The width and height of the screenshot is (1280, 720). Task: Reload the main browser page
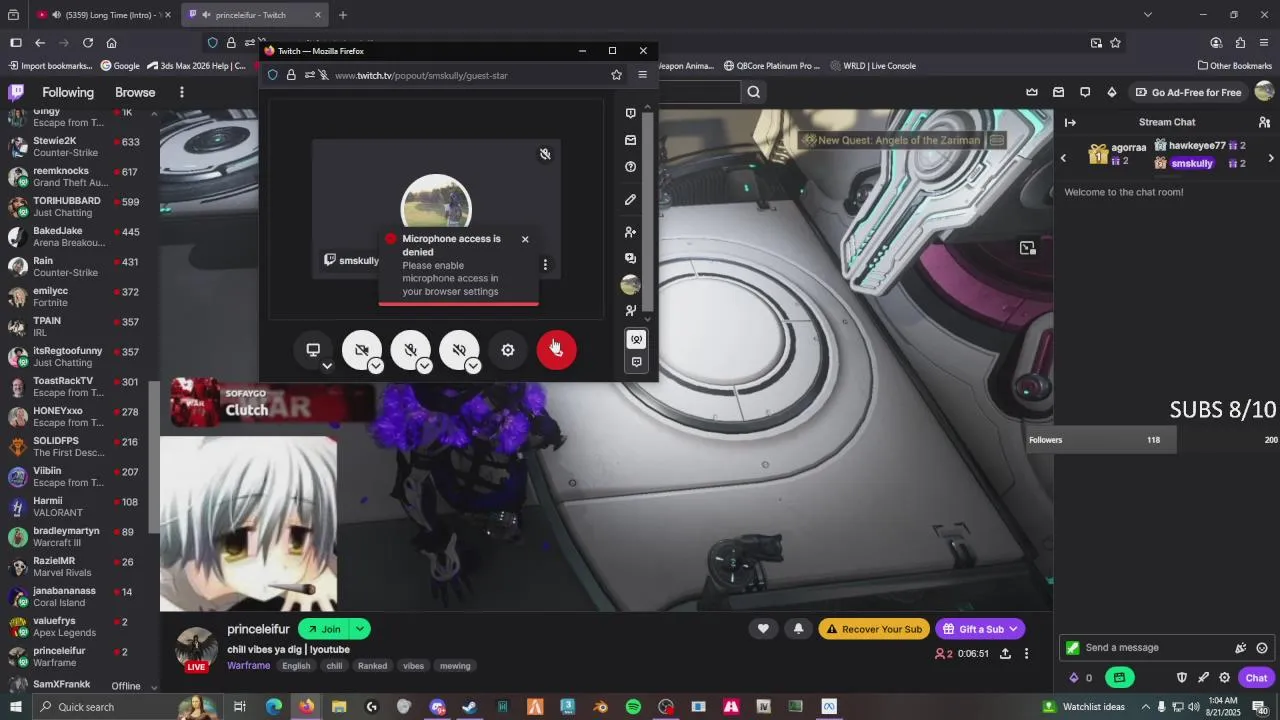(88, 43)
